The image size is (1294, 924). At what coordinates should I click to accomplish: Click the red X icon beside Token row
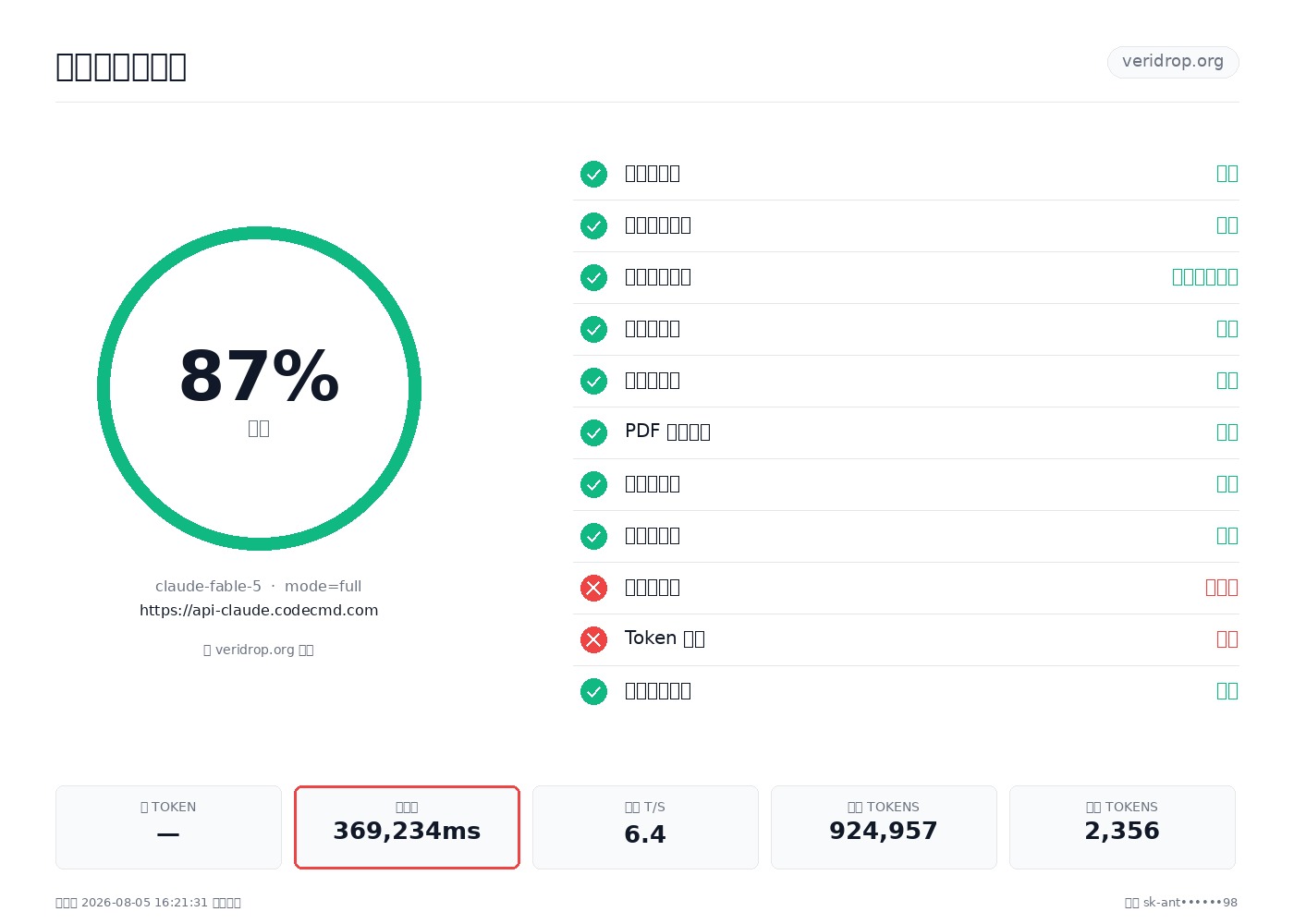(x=593, y=639)
